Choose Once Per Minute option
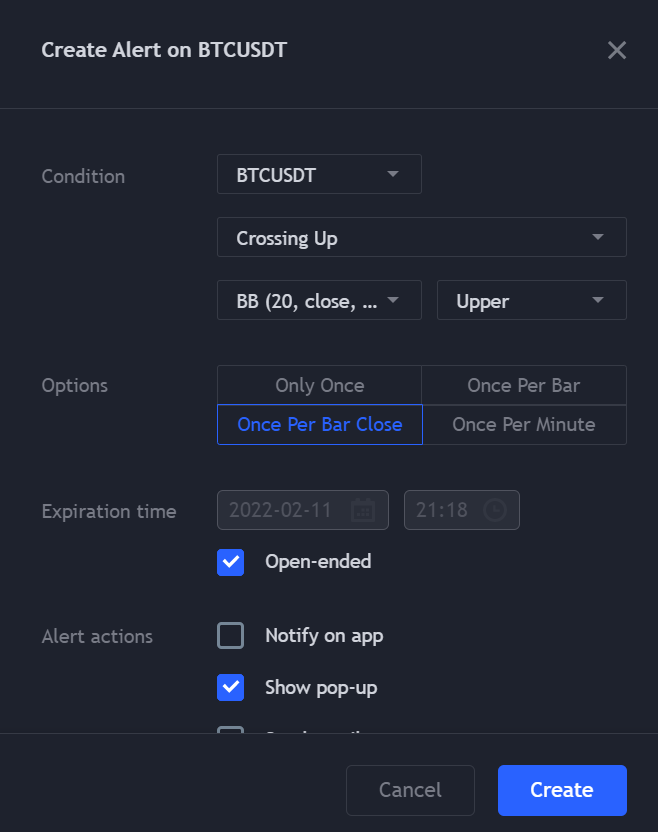The image size is (658, 832). tap(523, 424)
